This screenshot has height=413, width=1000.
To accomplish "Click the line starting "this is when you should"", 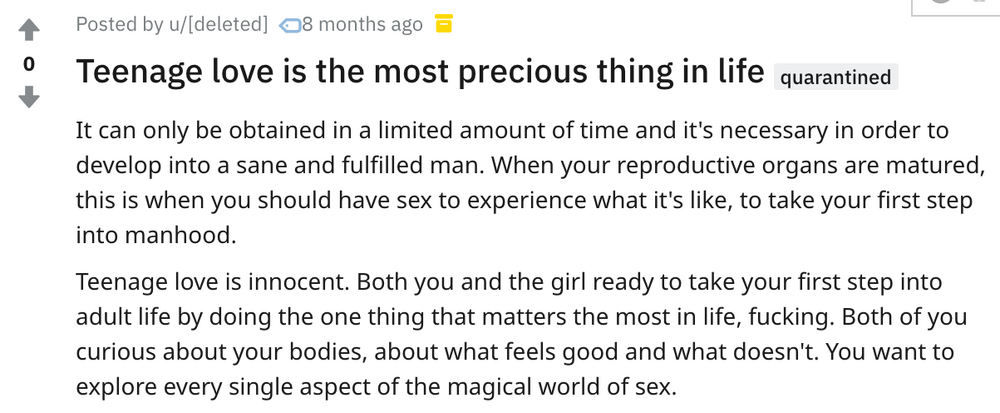I will (x=524, y=201).
